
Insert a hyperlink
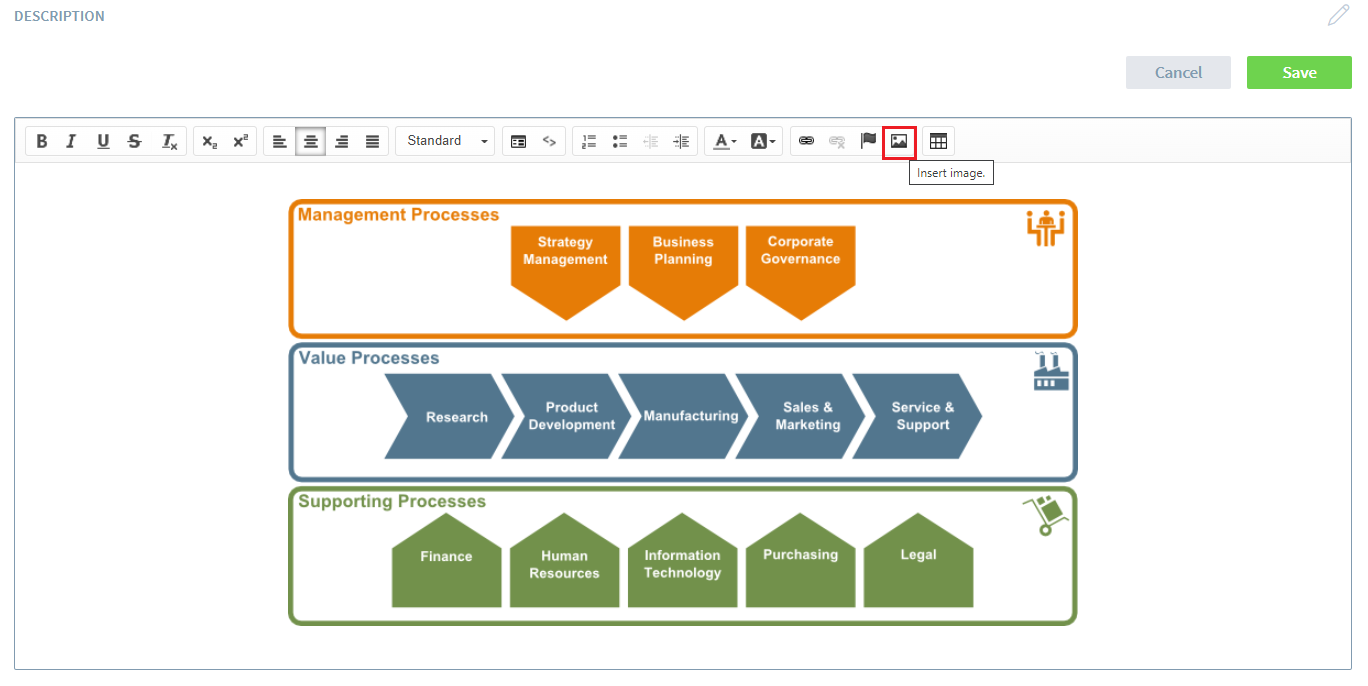click(807, 141)
